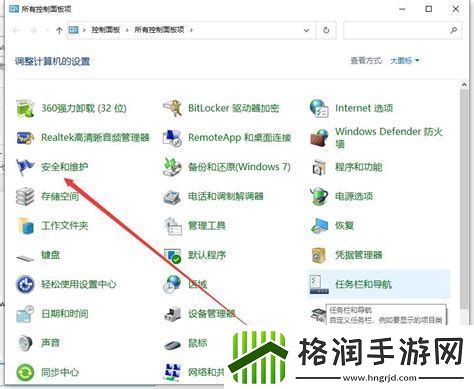Screen dimensions: 474x389
Task: Click the 日期和时间 link text
Action: click(x=65, y=314)
